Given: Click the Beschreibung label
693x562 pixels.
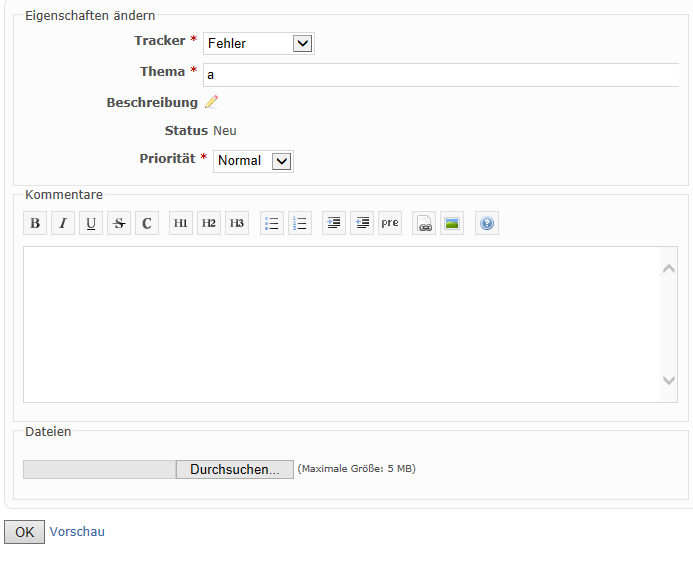Looking at the screenshot, I should [152, 103].
